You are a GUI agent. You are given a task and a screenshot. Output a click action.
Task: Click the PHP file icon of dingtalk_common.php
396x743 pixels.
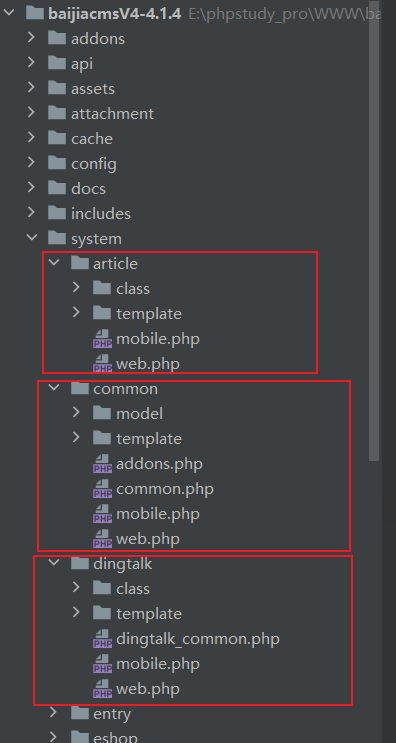102,639
